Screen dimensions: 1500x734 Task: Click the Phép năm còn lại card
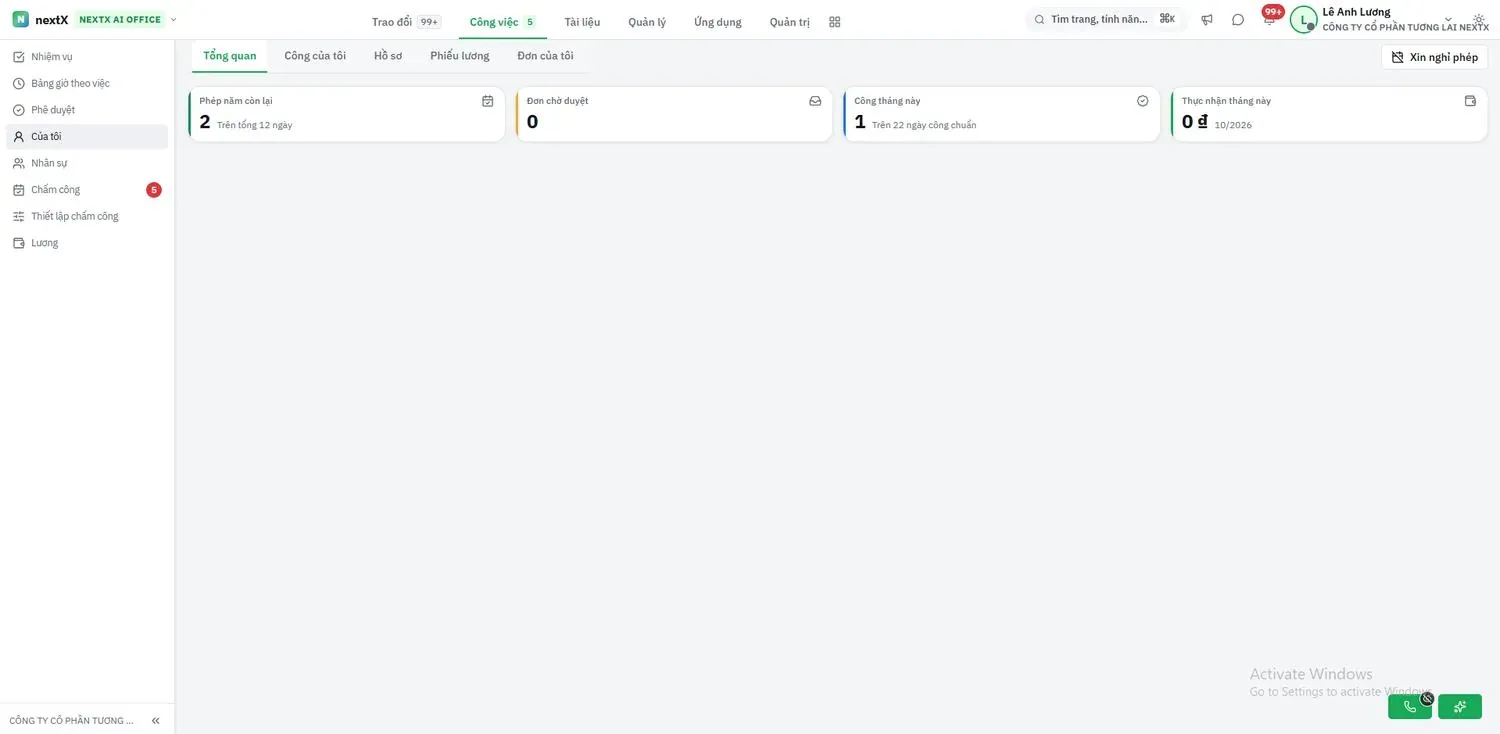(x=347, y=114)
